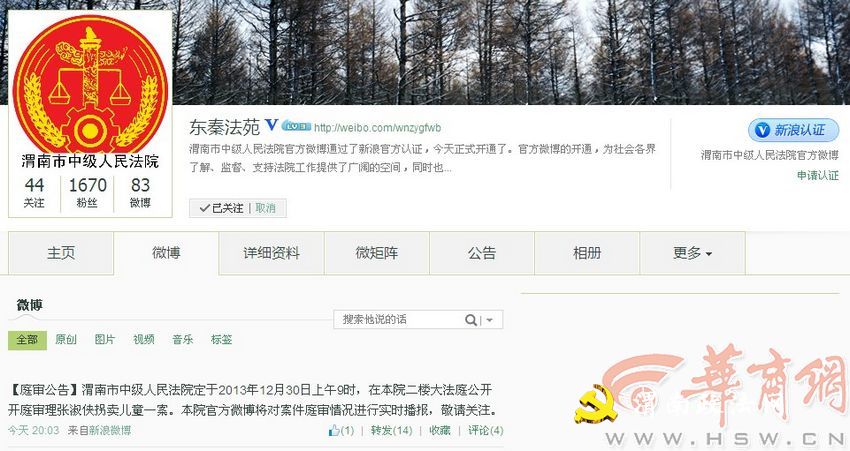Select the 全部 filter for posts
Image resolution: width=850 pixels, height=451 pixels.
[x=27, y=339]
